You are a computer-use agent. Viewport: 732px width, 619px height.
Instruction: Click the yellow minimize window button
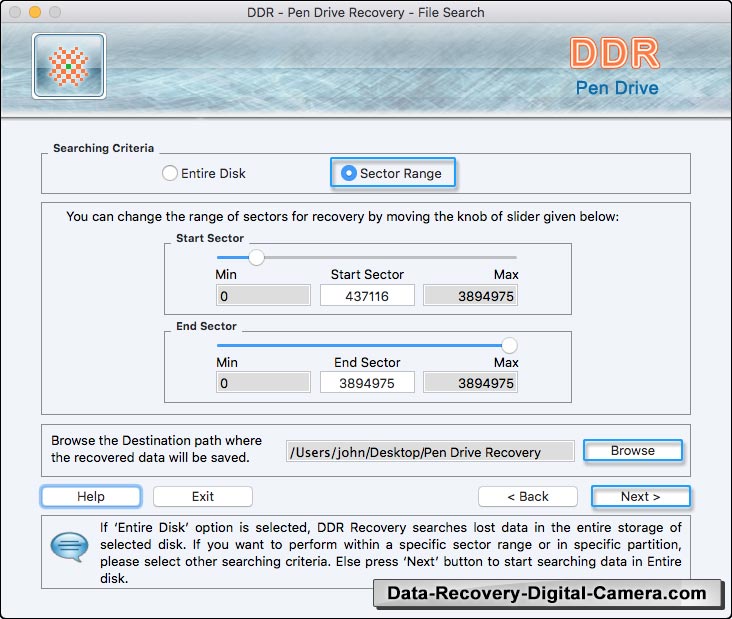tap(35, 12)
